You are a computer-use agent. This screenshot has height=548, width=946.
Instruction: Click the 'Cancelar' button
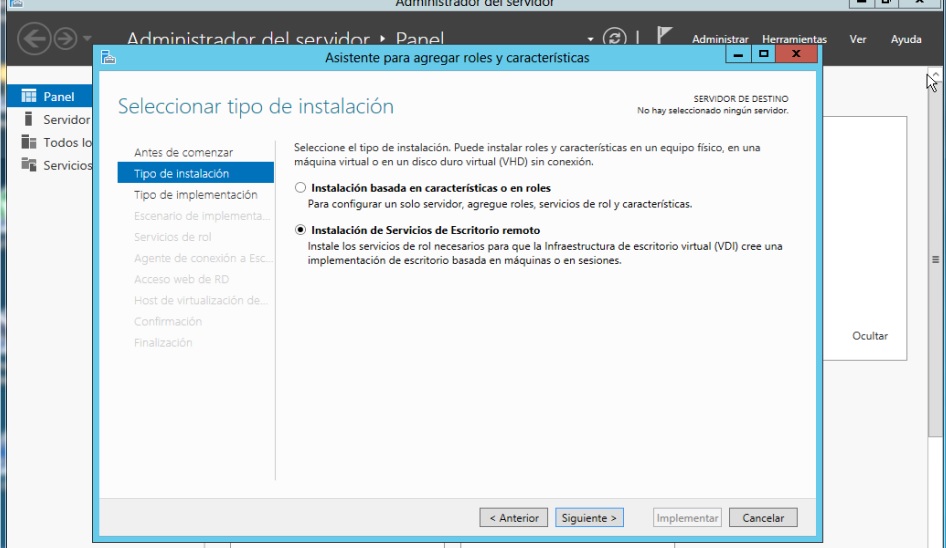point(763,518)
